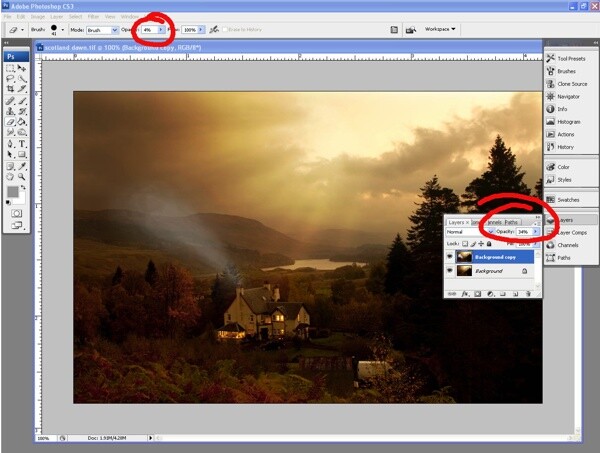The height and width of the screenshot is (453, 600).
Task: Enable Erase to History checkbox
Action: click(x=225, y=29)
